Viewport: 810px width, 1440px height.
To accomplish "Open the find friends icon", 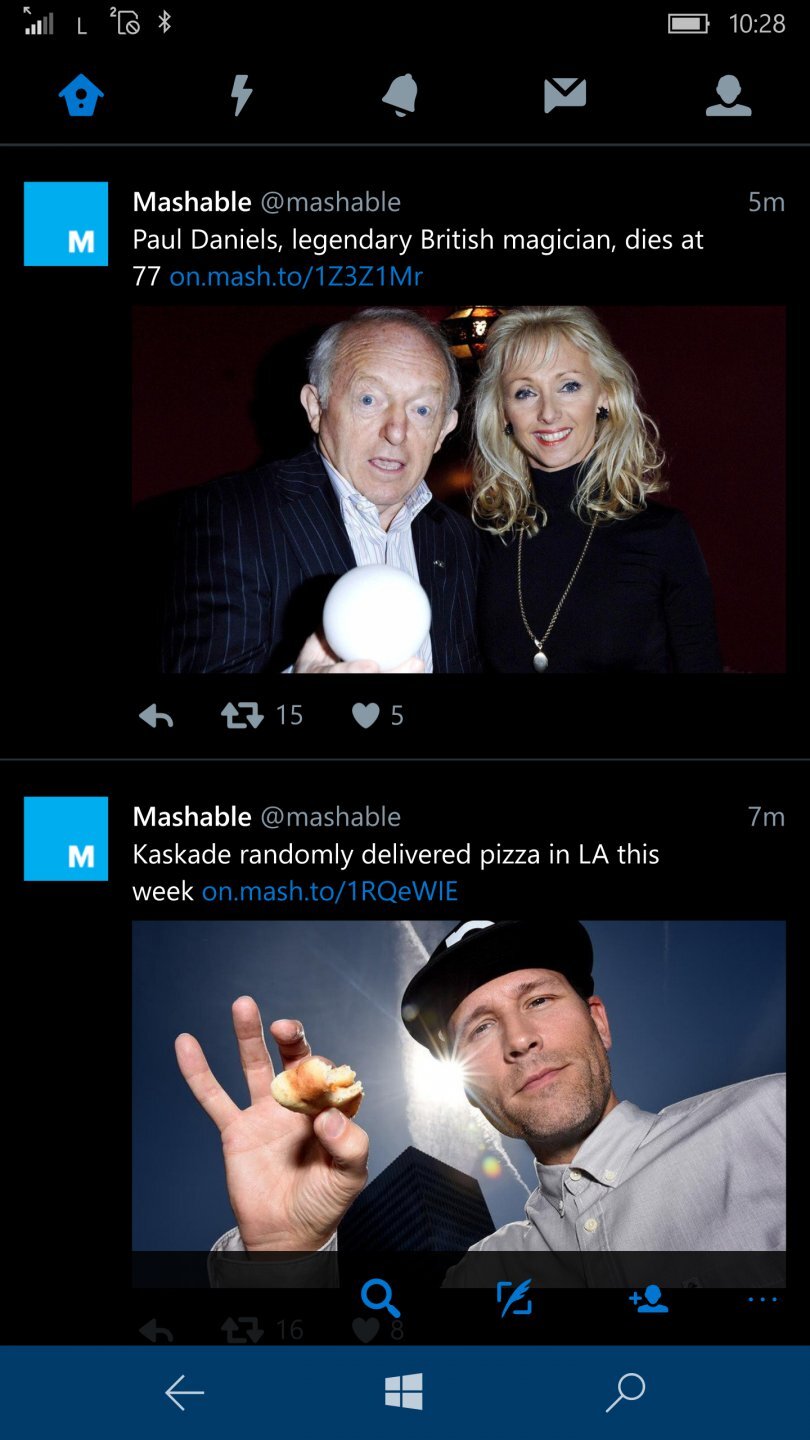I will pyautogui.click(x=647, y=1295).
